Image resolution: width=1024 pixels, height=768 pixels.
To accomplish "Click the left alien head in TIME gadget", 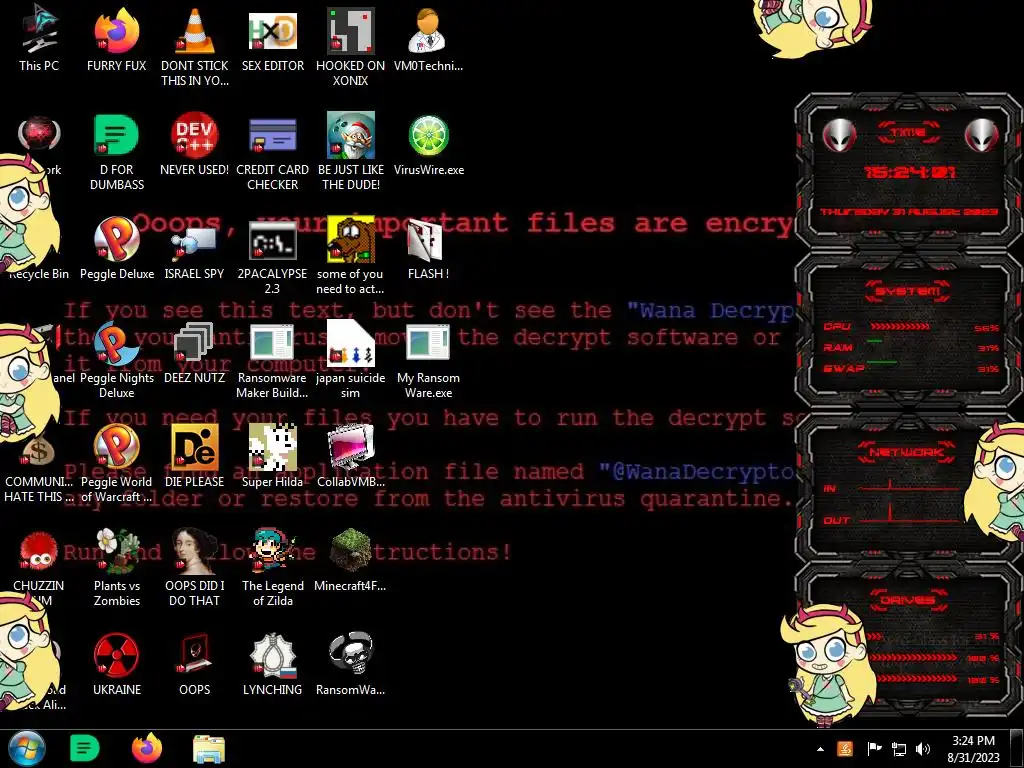I will tap(839, 135).
